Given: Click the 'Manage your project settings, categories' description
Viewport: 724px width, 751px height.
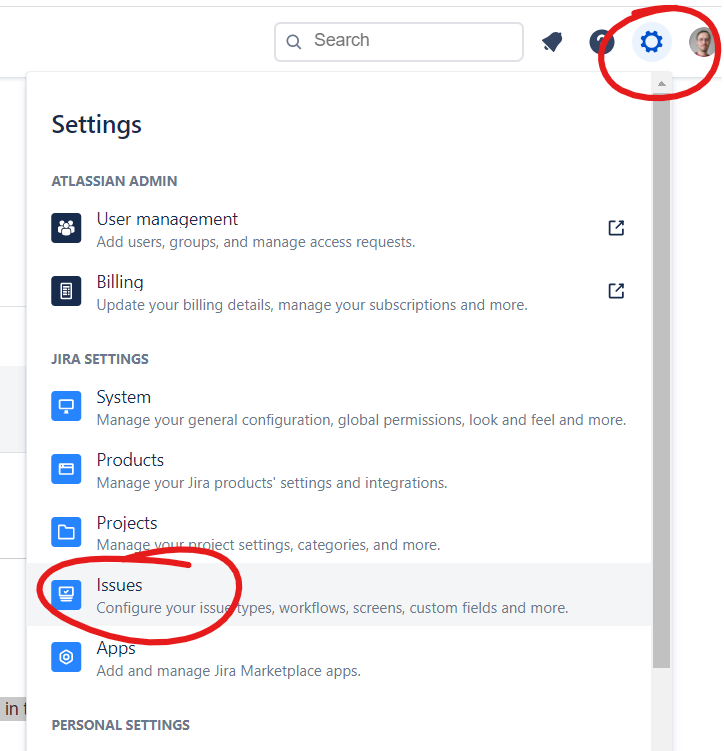Looking at the screenshot, I should coord(268,545).
